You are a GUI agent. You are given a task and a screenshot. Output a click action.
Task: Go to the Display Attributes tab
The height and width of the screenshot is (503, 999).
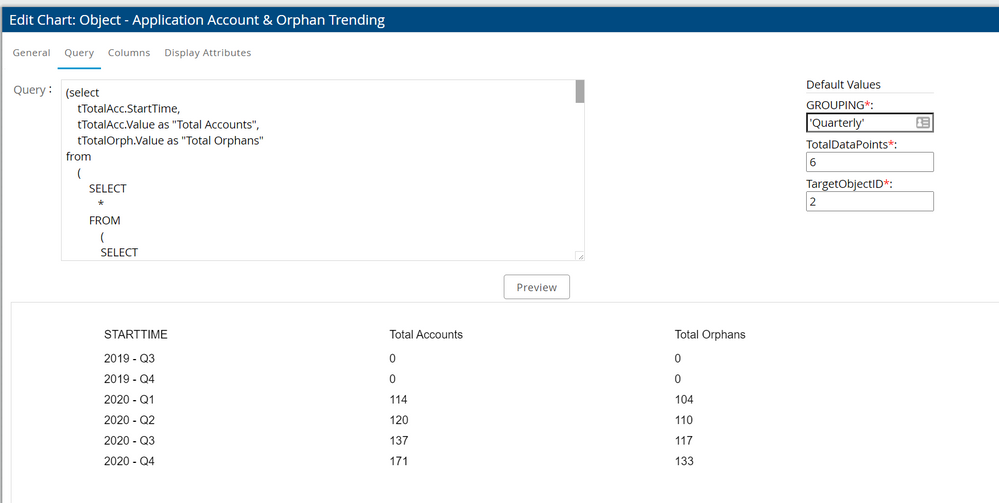point(207,53)
